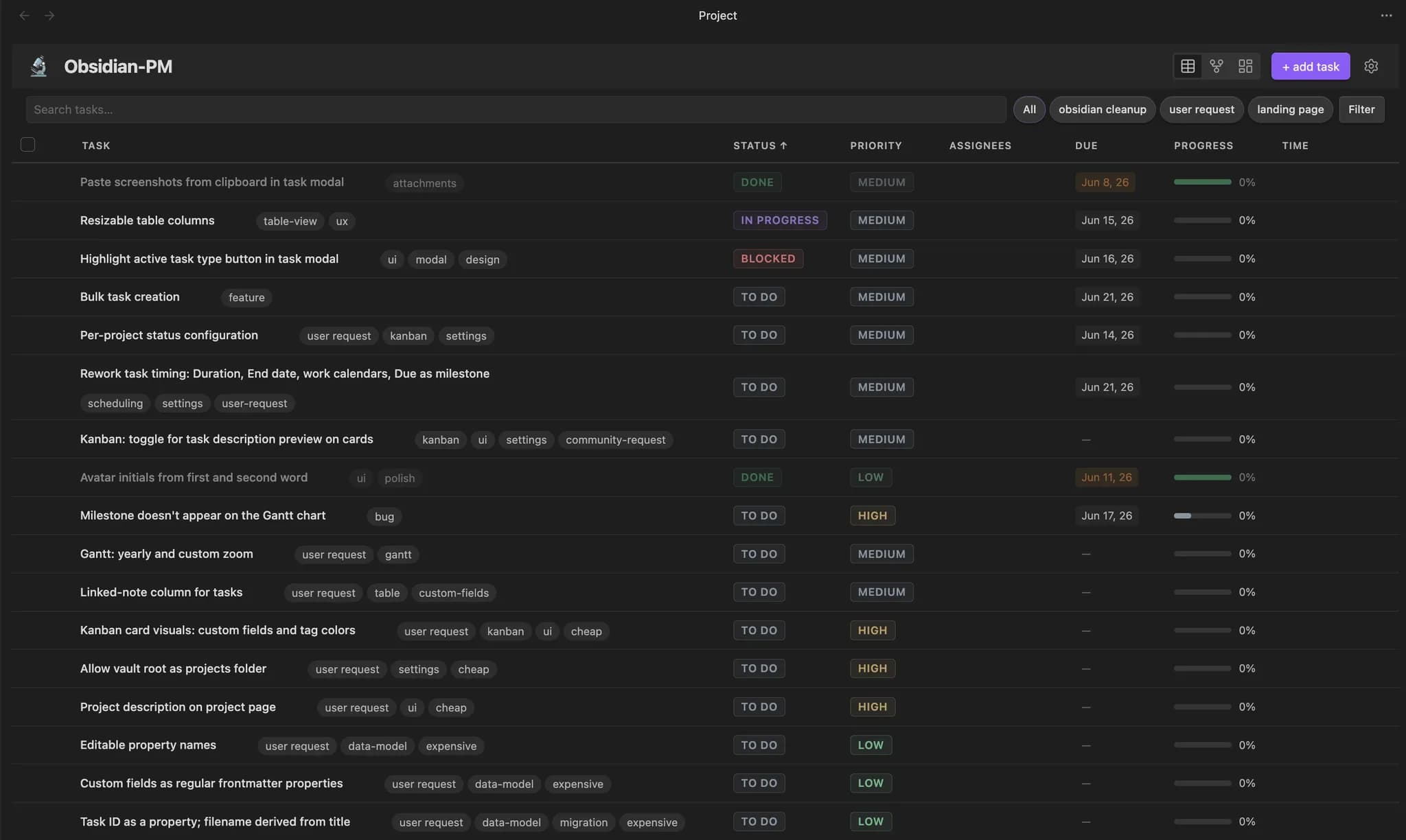This screenshot has width=1406, height=840.
Task: Open the three-dot more options menu
Action: 1386,15
